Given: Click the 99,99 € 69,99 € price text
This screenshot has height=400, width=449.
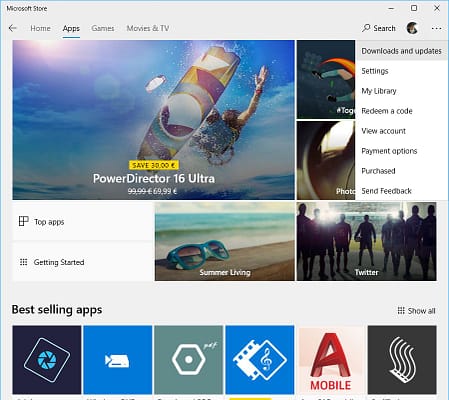Looking at the screenshot, I should tap(152, 191).
